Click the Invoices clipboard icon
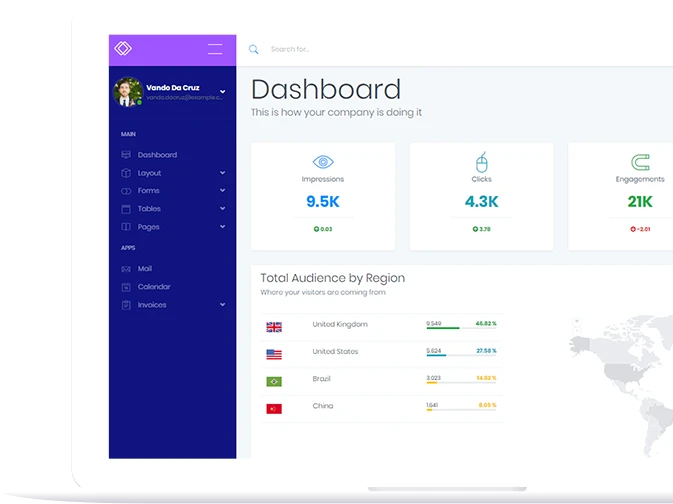 (x=126, y=305)
